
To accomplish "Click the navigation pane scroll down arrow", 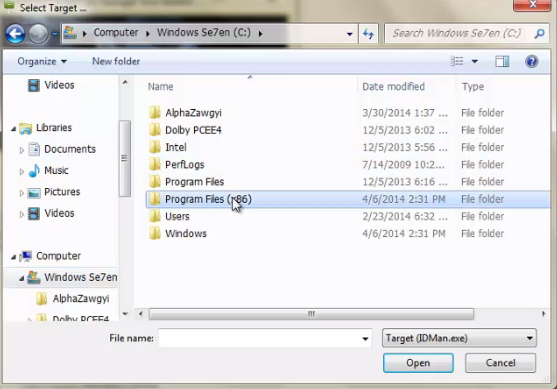I will pos(125,314).
